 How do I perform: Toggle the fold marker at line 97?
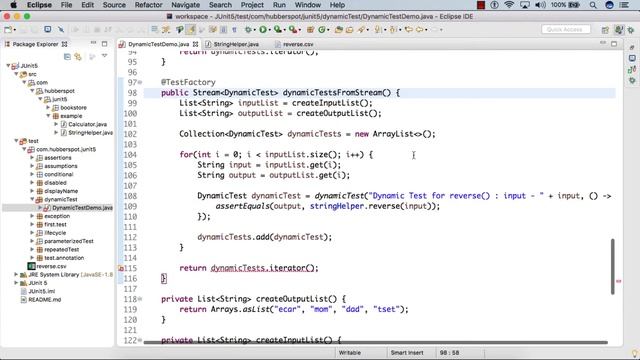click(140, 82)
